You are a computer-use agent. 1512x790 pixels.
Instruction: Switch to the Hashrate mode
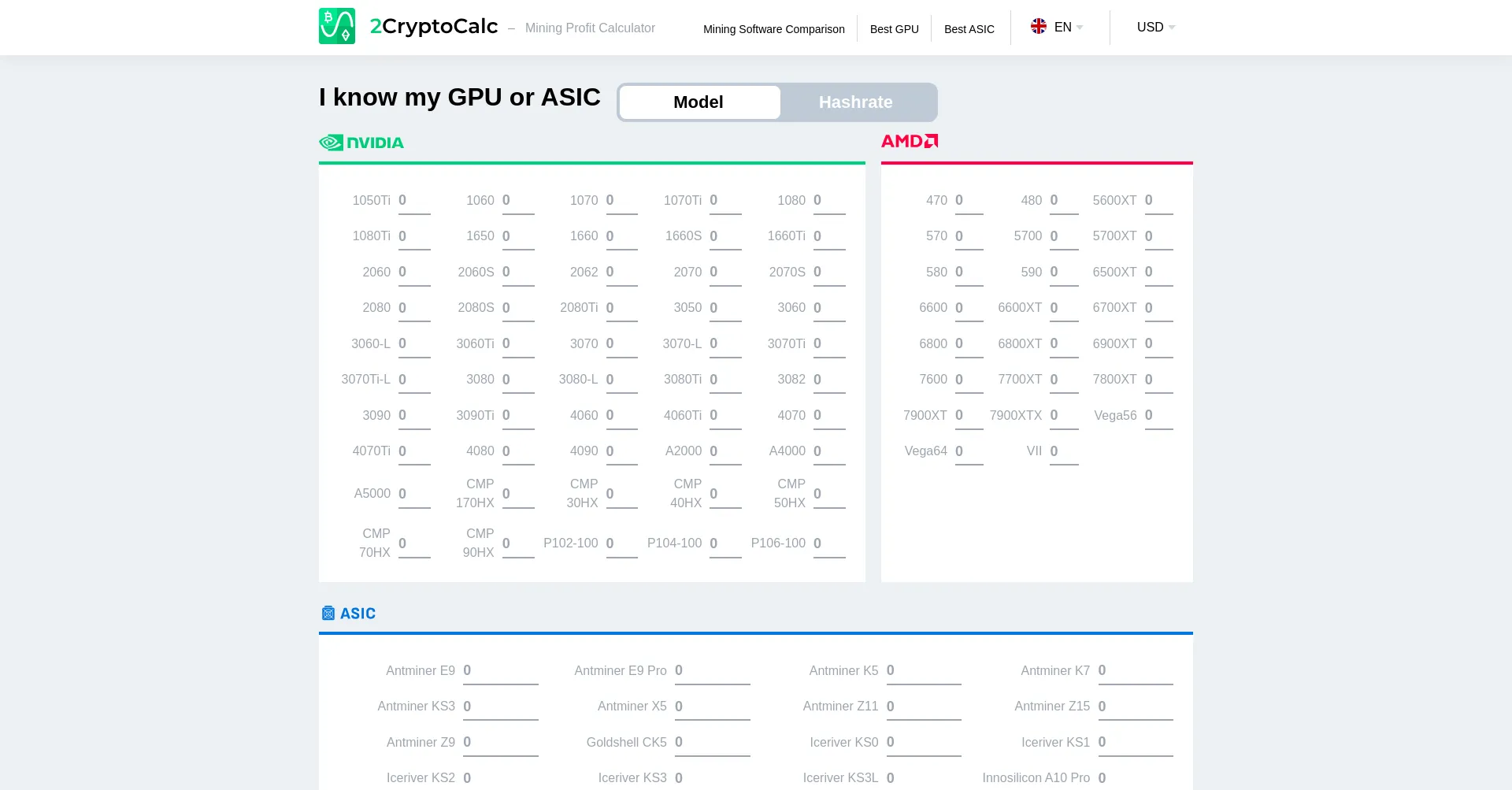(855, 102)
